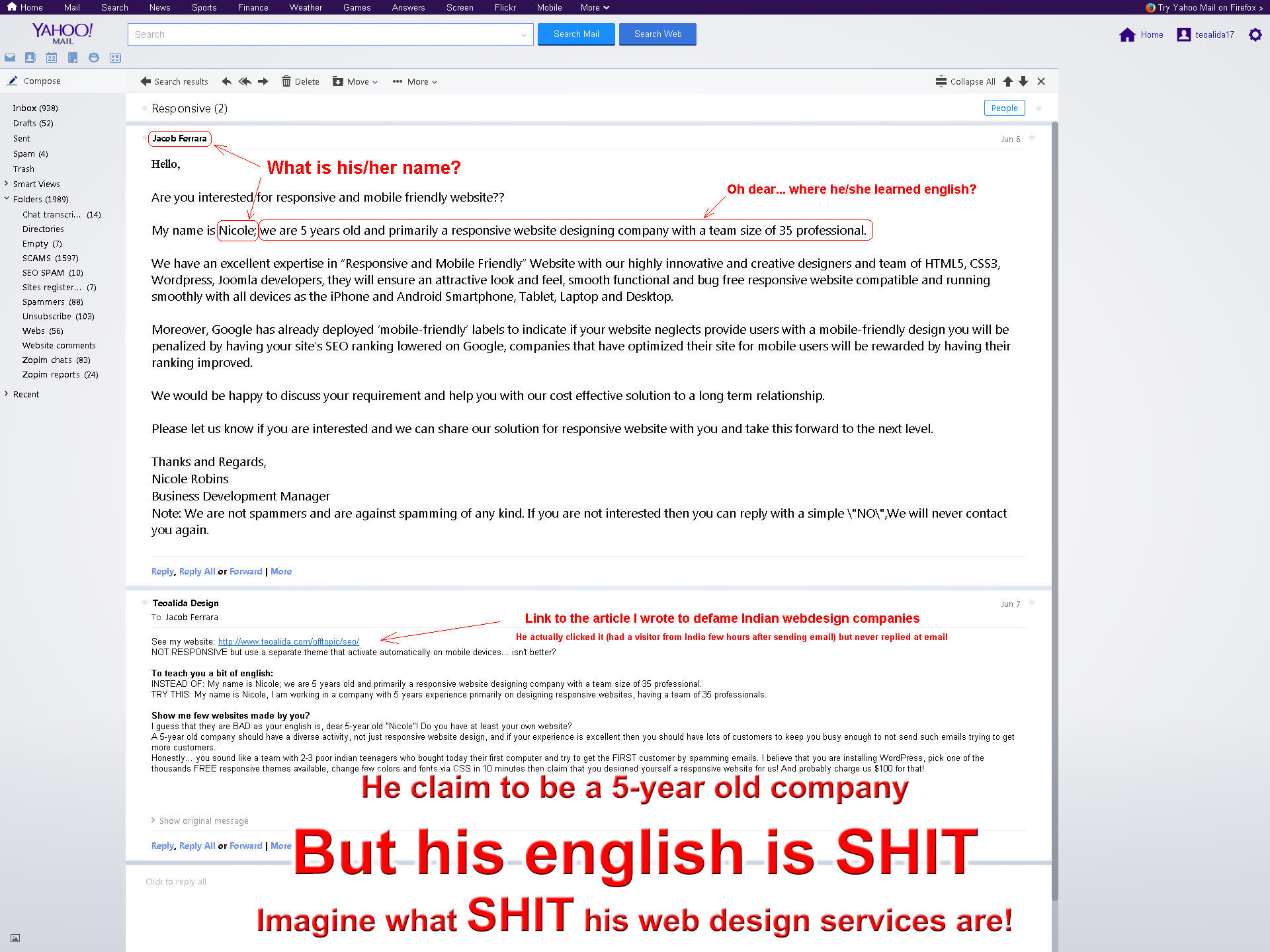Expand Show original message
The height and width of the screenshot is (952, 1270).
(x=200, y=820)
